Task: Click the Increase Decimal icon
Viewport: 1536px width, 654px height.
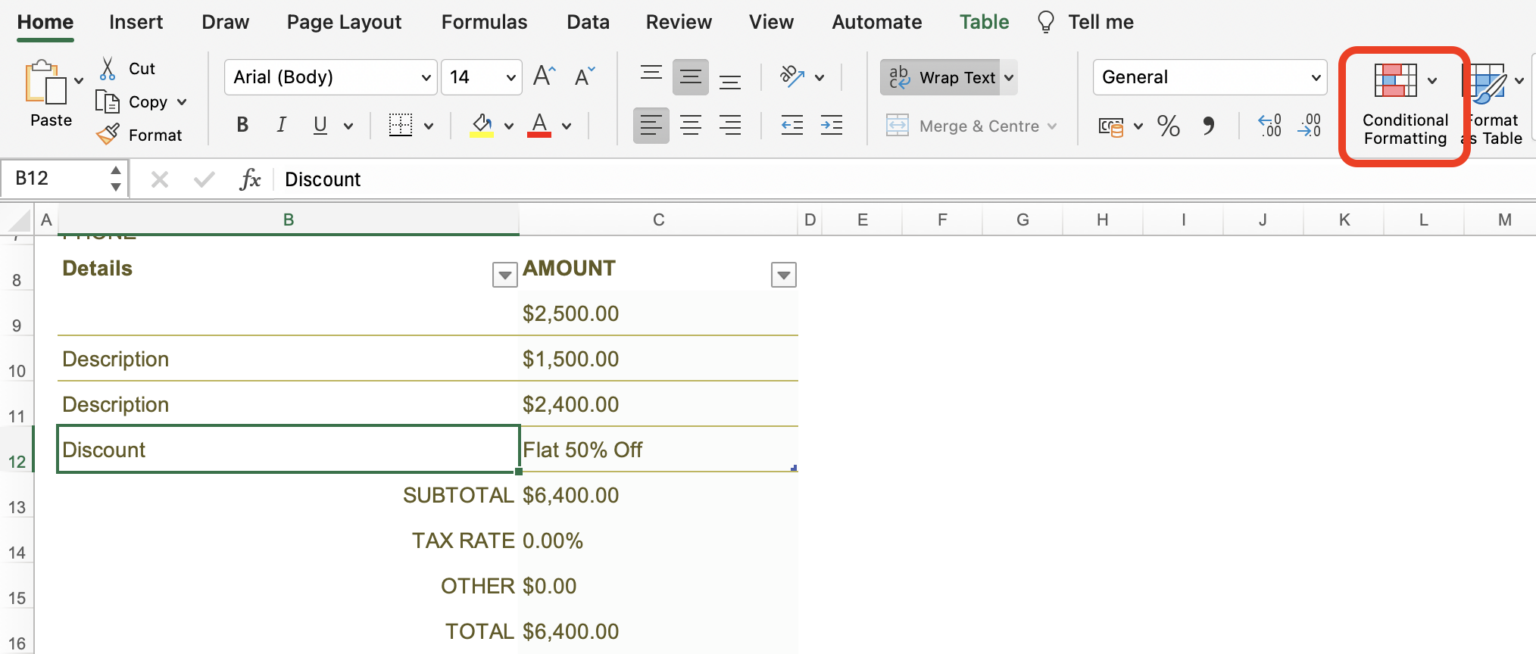Action: click(1268, 126)
